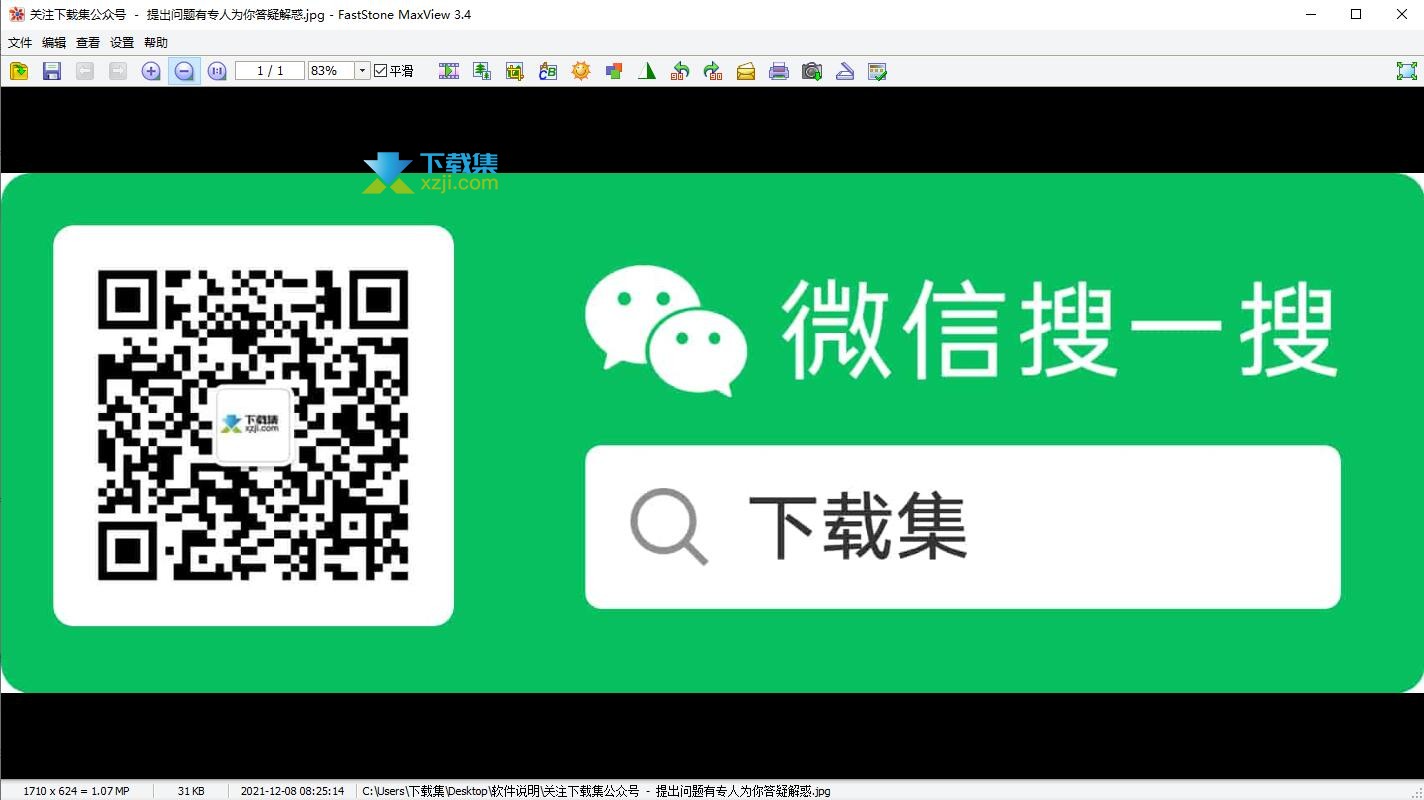Open sharpen tool with the green triangle icon
The height and width of the screenshot is (800, 1424).
(647, 71)
